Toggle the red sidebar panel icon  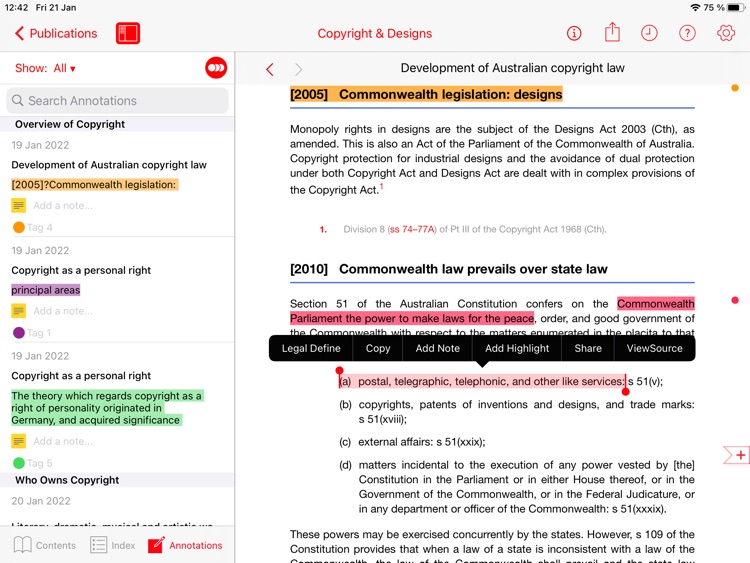click(128, 33)
